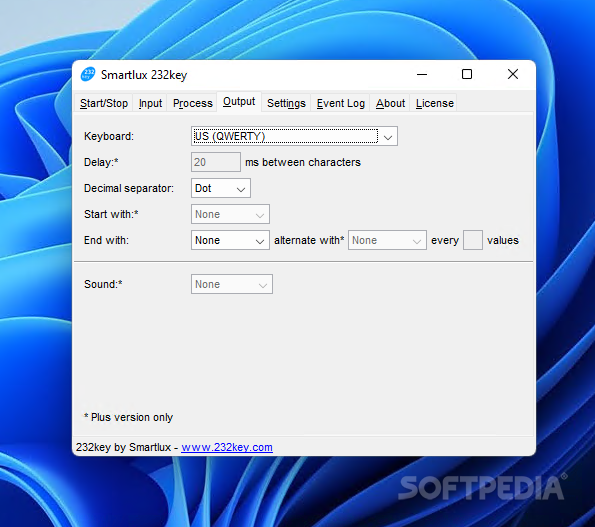Screen dimensions: 595x527
Task: Expand the End with dropdown
Action: point(230,240)
